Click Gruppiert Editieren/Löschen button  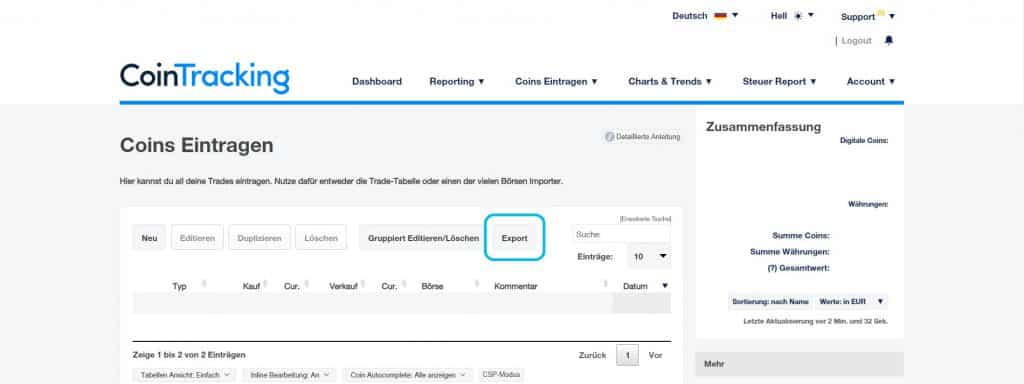pyautogui.click(x=423, y=238)
